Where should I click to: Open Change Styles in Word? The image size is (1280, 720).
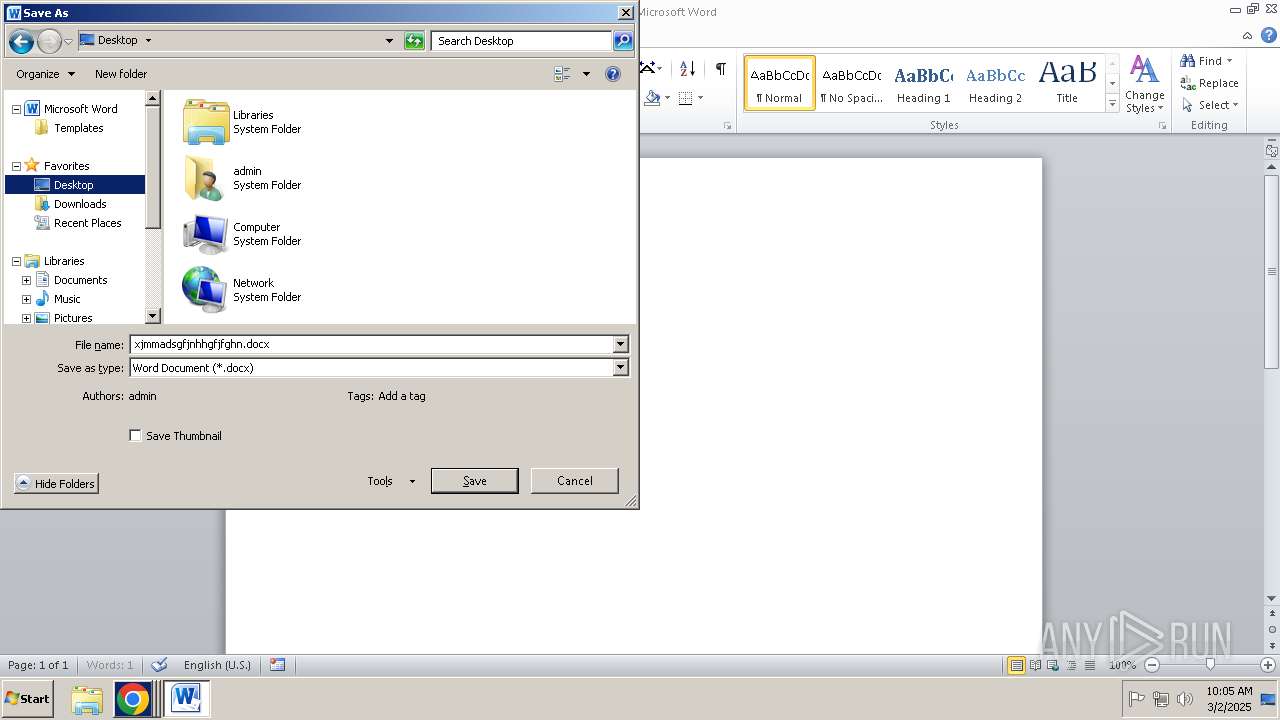click(1144, 85)
